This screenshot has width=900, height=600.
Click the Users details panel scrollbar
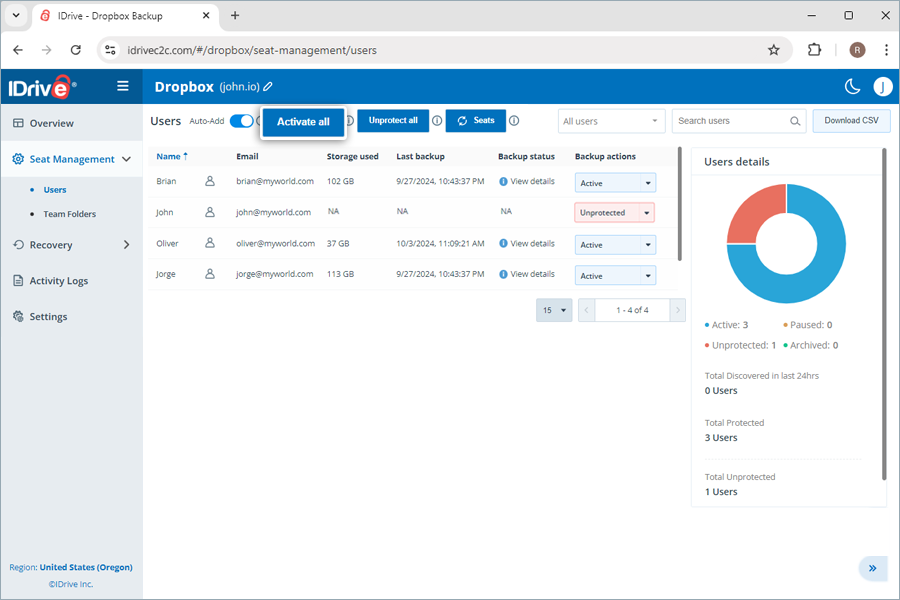[x=884, y=314]
